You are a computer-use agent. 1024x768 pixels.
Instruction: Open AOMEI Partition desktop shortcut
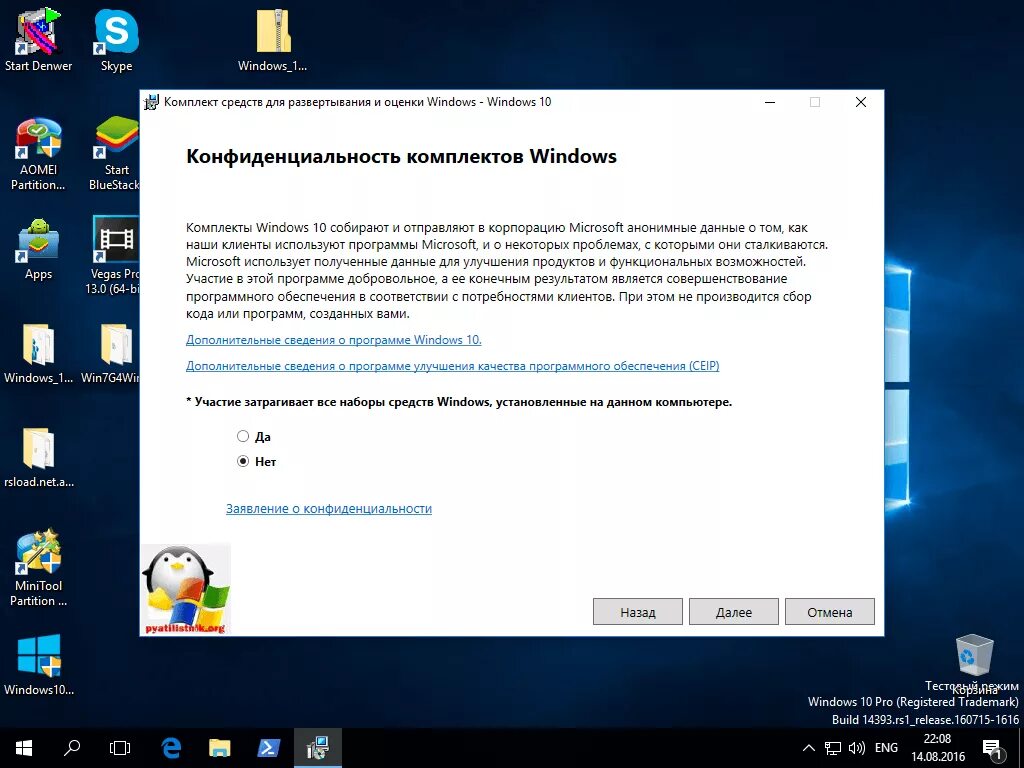tap(39, 153)
